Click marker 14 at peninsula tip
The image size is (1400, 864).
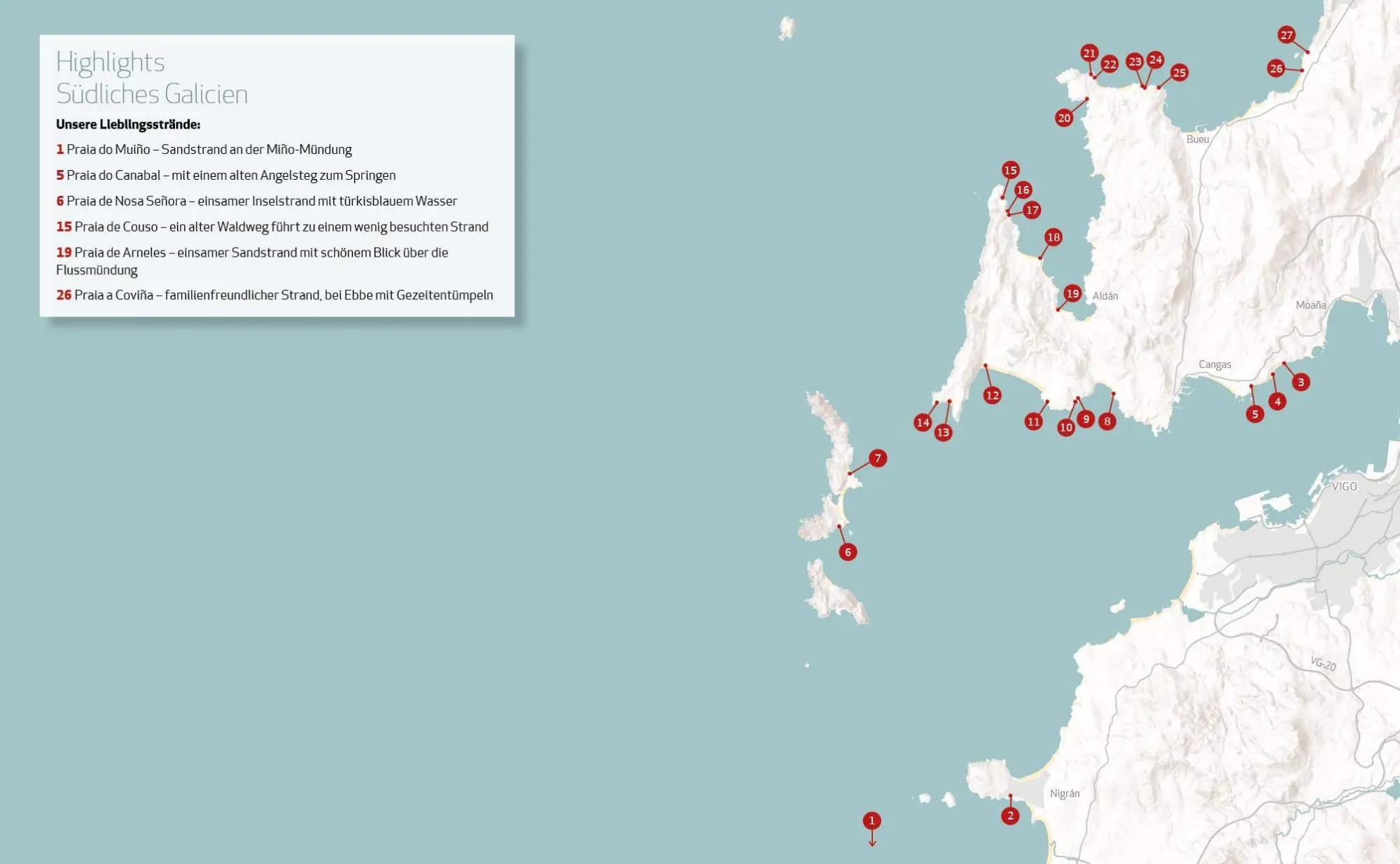(x=923, y=422)
